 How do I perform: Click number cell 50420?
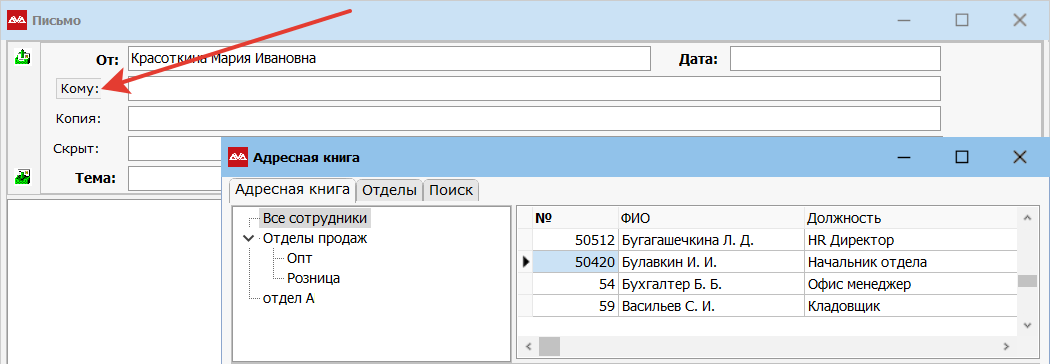[575, 262]
